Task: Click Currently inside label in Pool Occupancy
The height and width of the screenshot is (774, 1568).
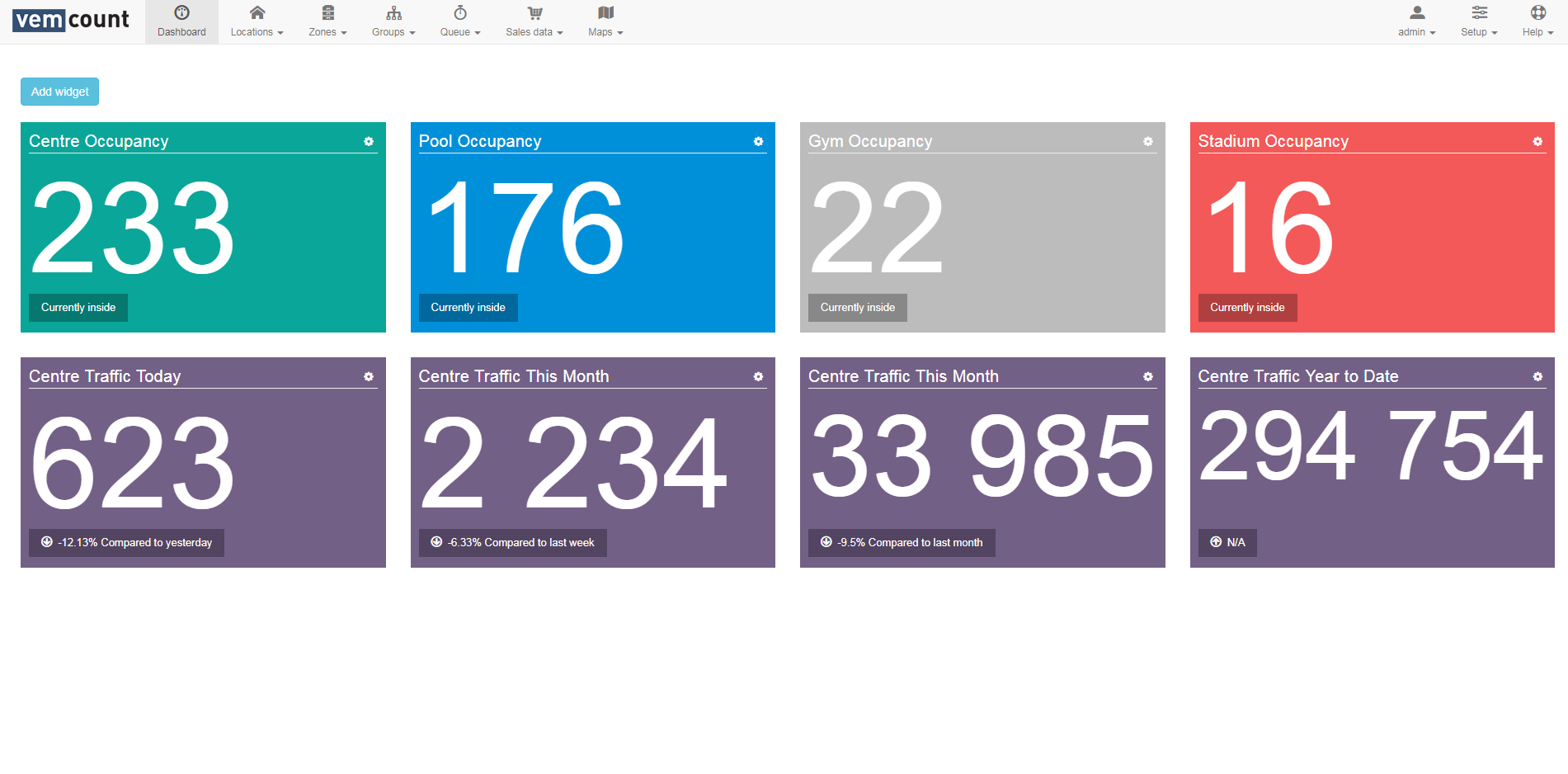Action: pyautogui.click(x=468, y=308)
